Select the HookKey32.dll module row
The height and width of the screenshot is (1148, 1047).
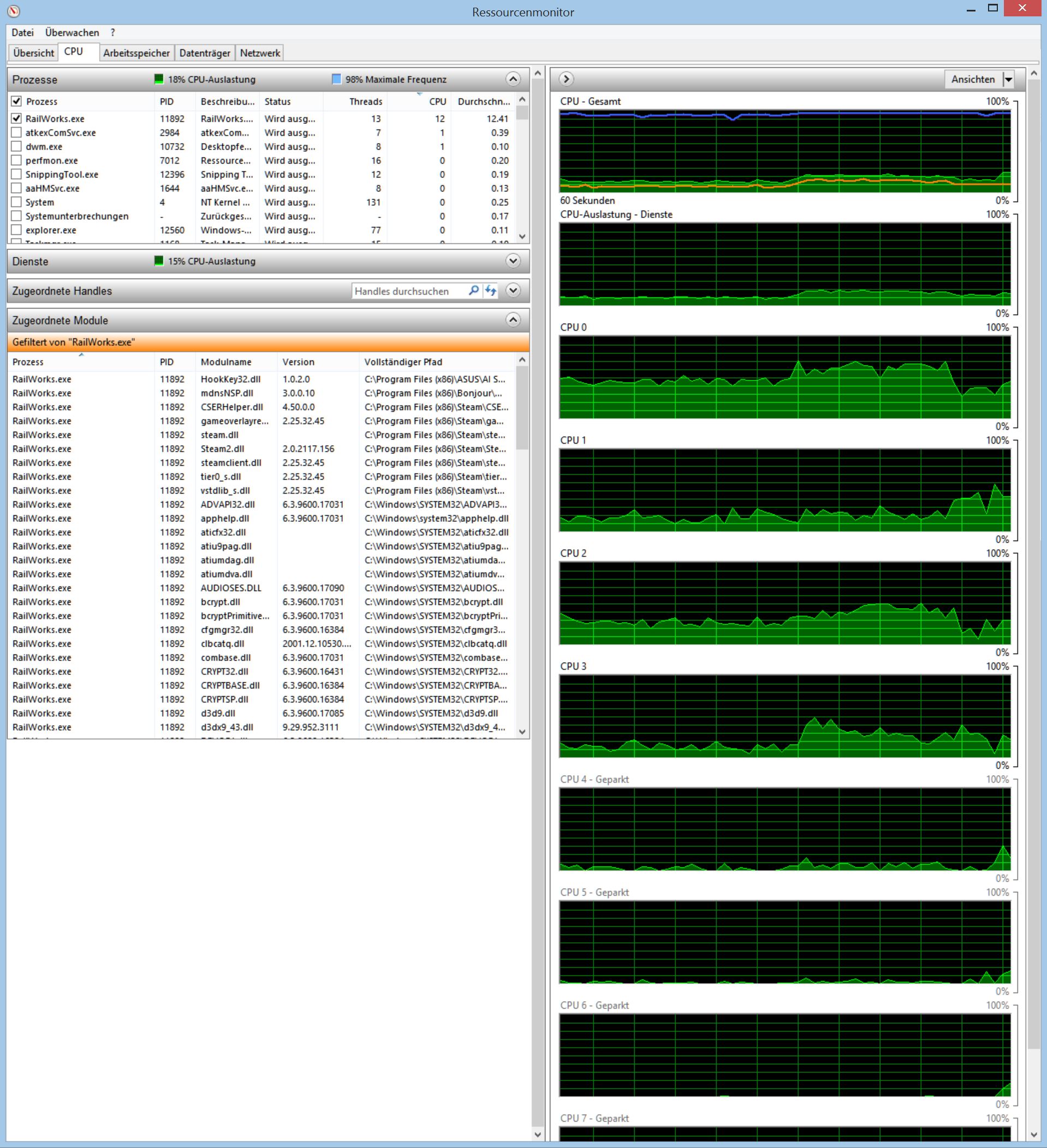(261, 379)
